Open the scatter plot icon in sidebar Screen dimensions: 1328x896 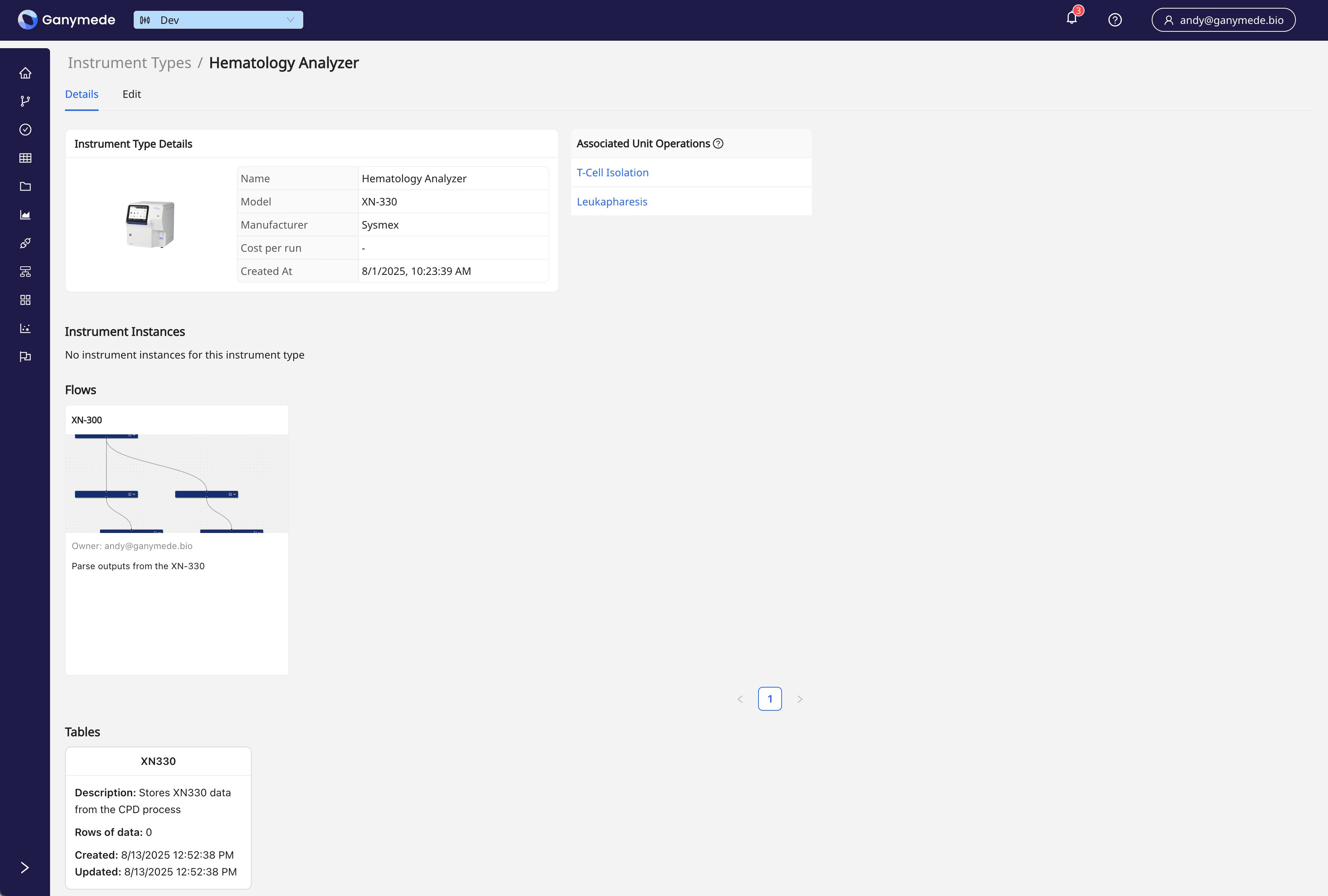click(x=25, y=329)
